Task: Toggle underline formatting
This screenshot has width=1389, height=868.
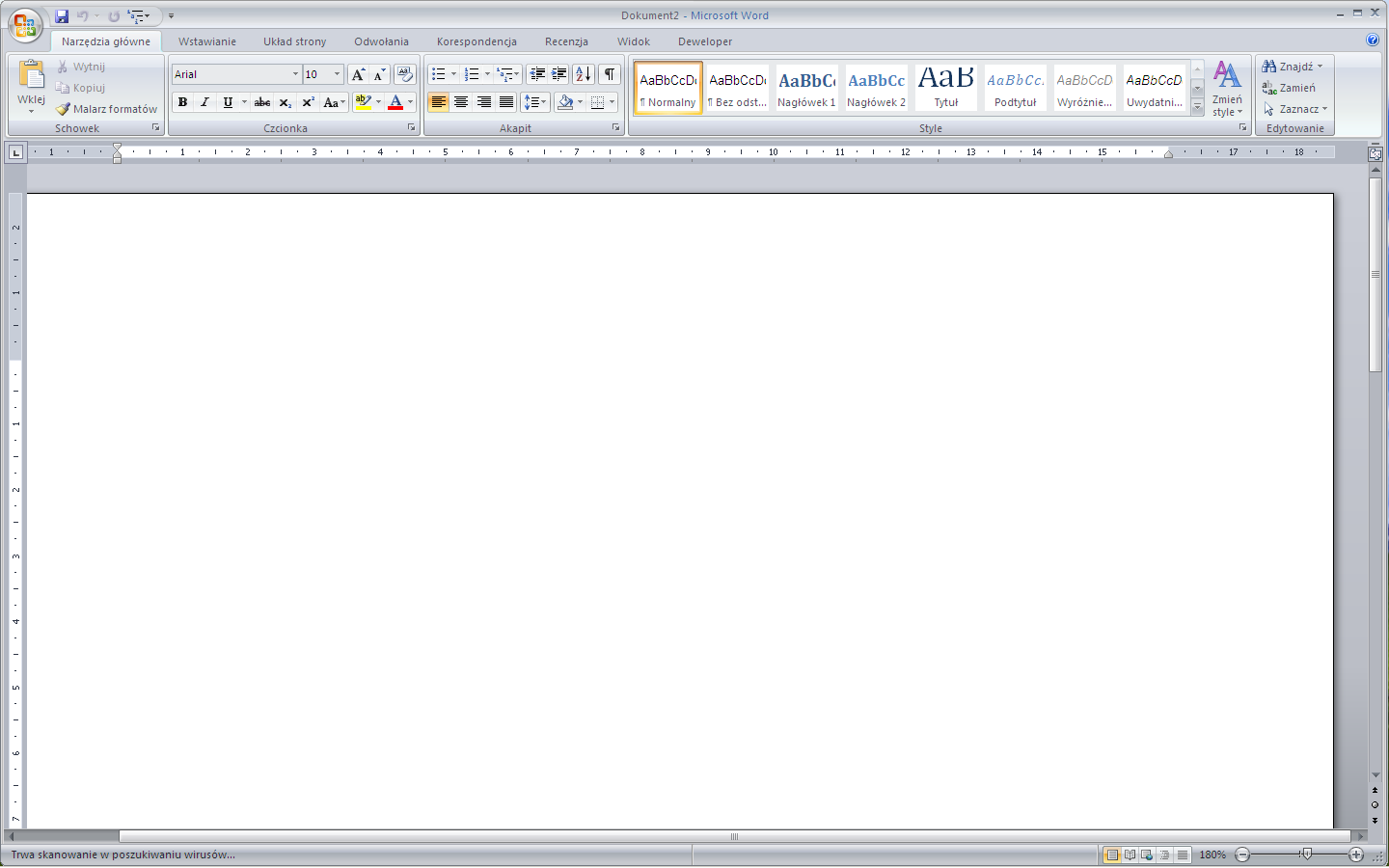Action: point(228,102)
